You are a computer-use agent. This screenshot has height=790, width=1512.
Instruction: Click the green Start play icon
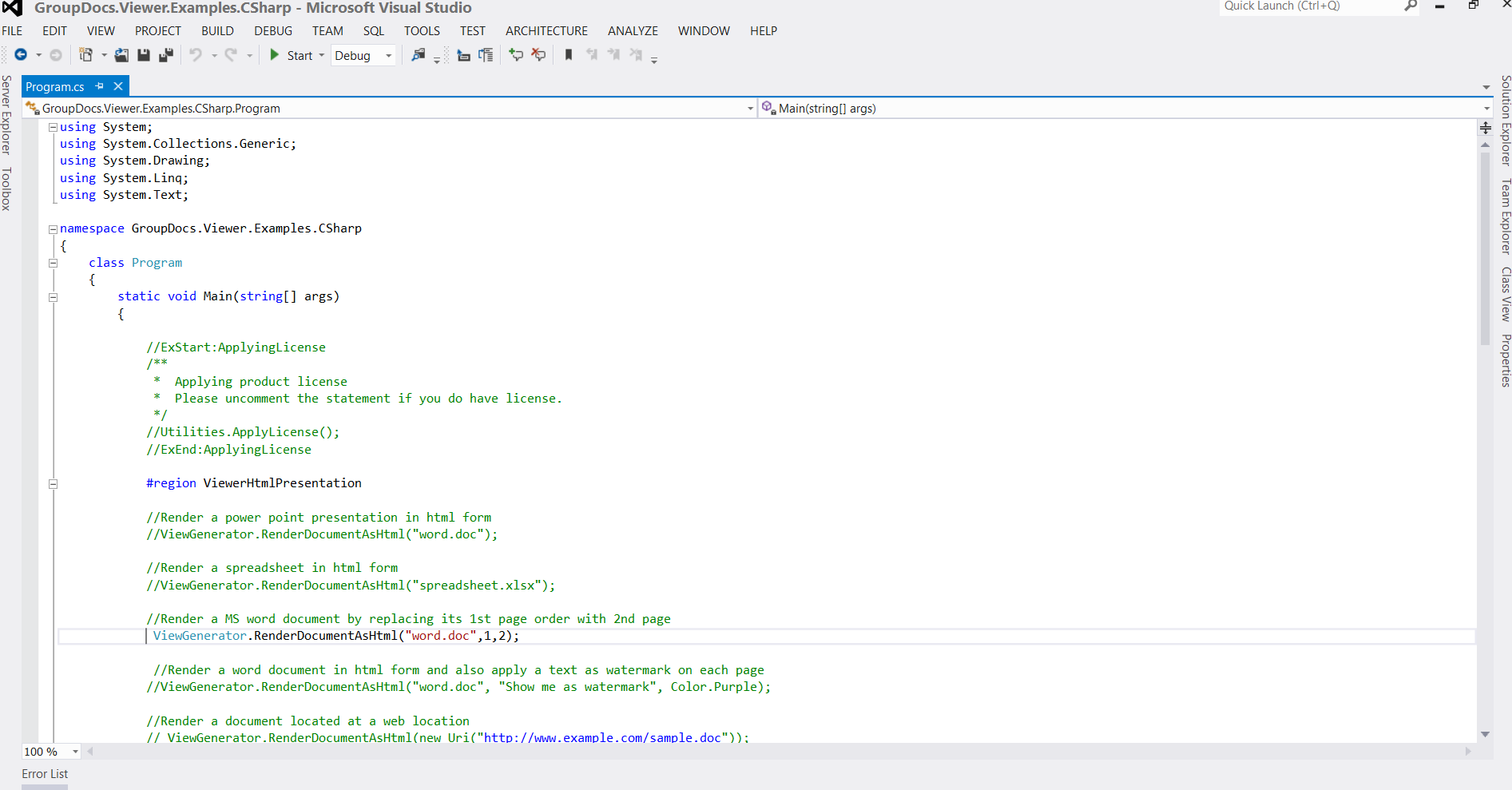click(x=274, y=54)
